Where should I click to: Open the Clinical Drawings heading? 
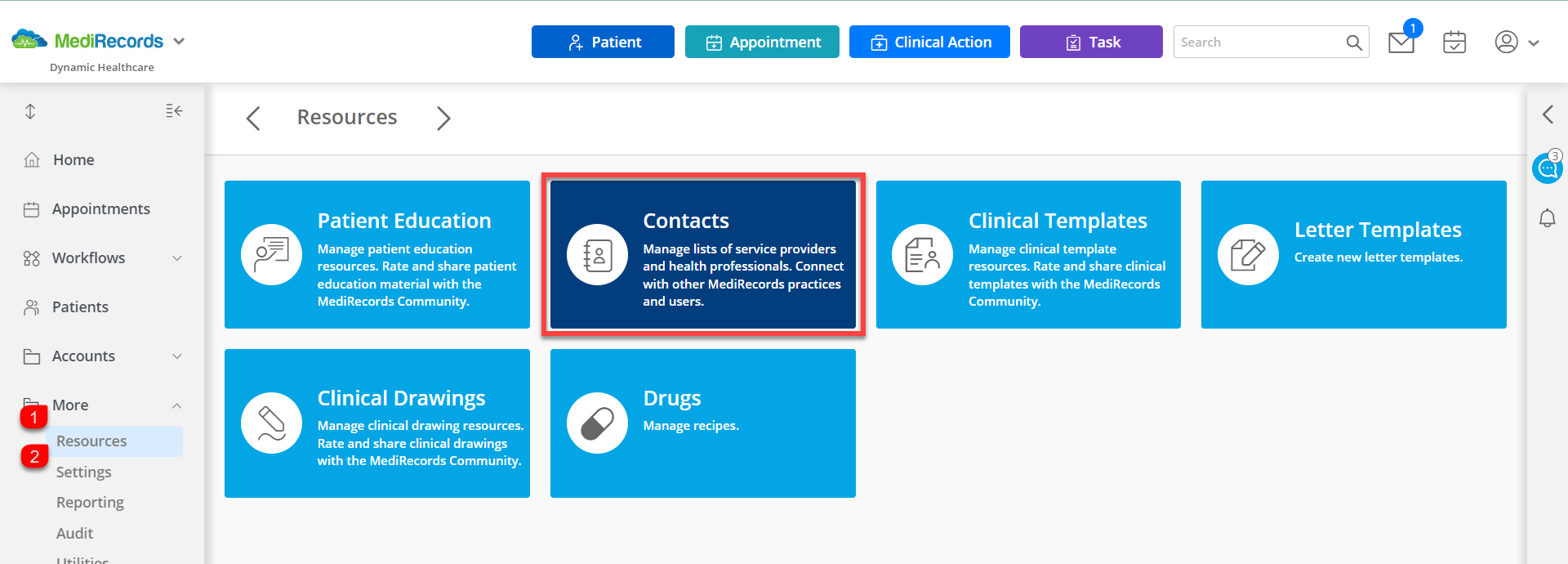[401, 398]
